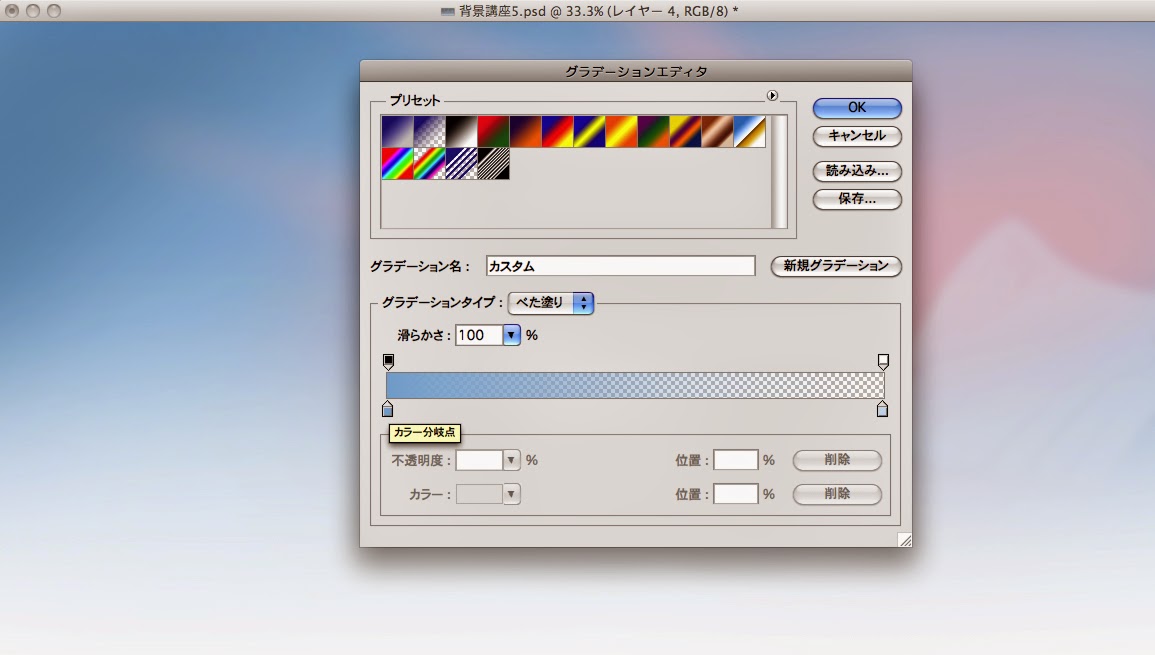Pick the chrome gradient preset

(750, 131)
